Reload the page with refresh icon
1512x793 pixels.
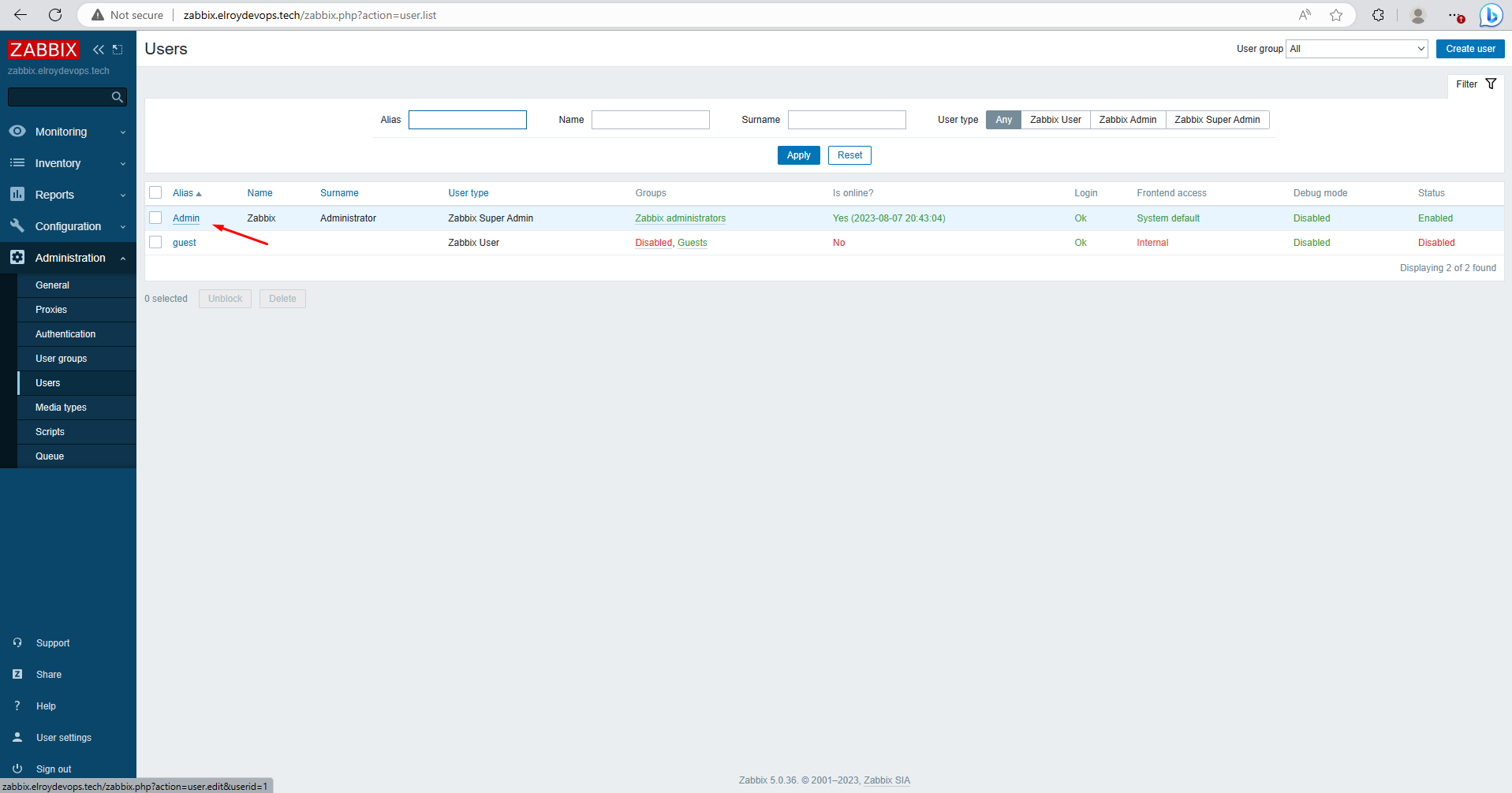[55, 15]
